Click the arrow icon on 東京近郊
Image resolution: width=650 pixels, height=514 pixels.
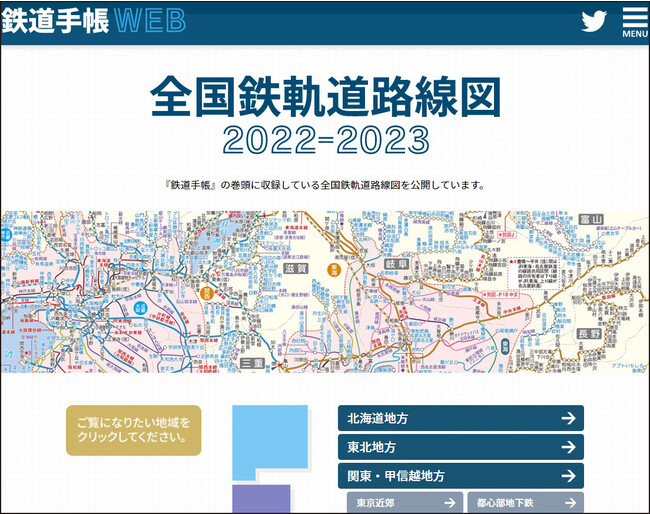click(x=450, y=503)
